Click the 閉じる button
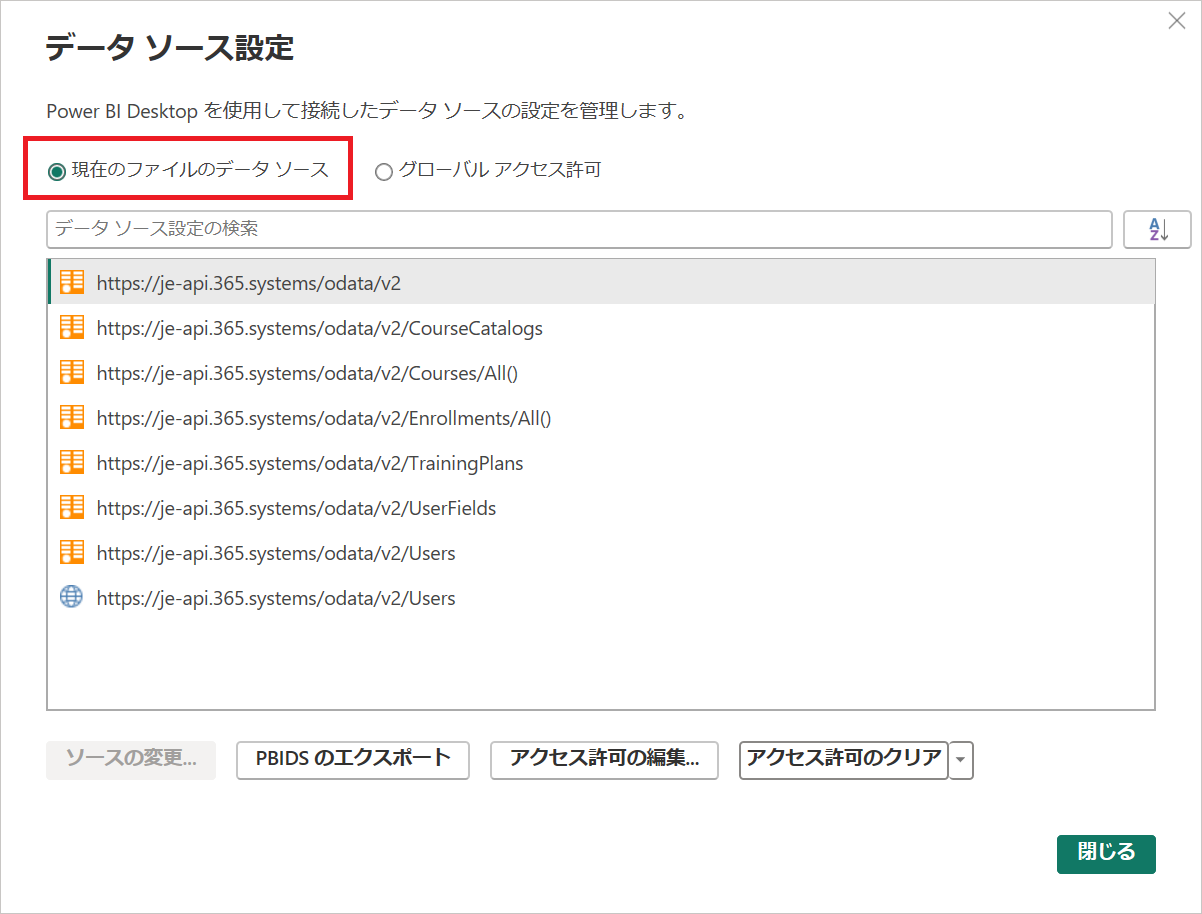 coord(1106,854)
